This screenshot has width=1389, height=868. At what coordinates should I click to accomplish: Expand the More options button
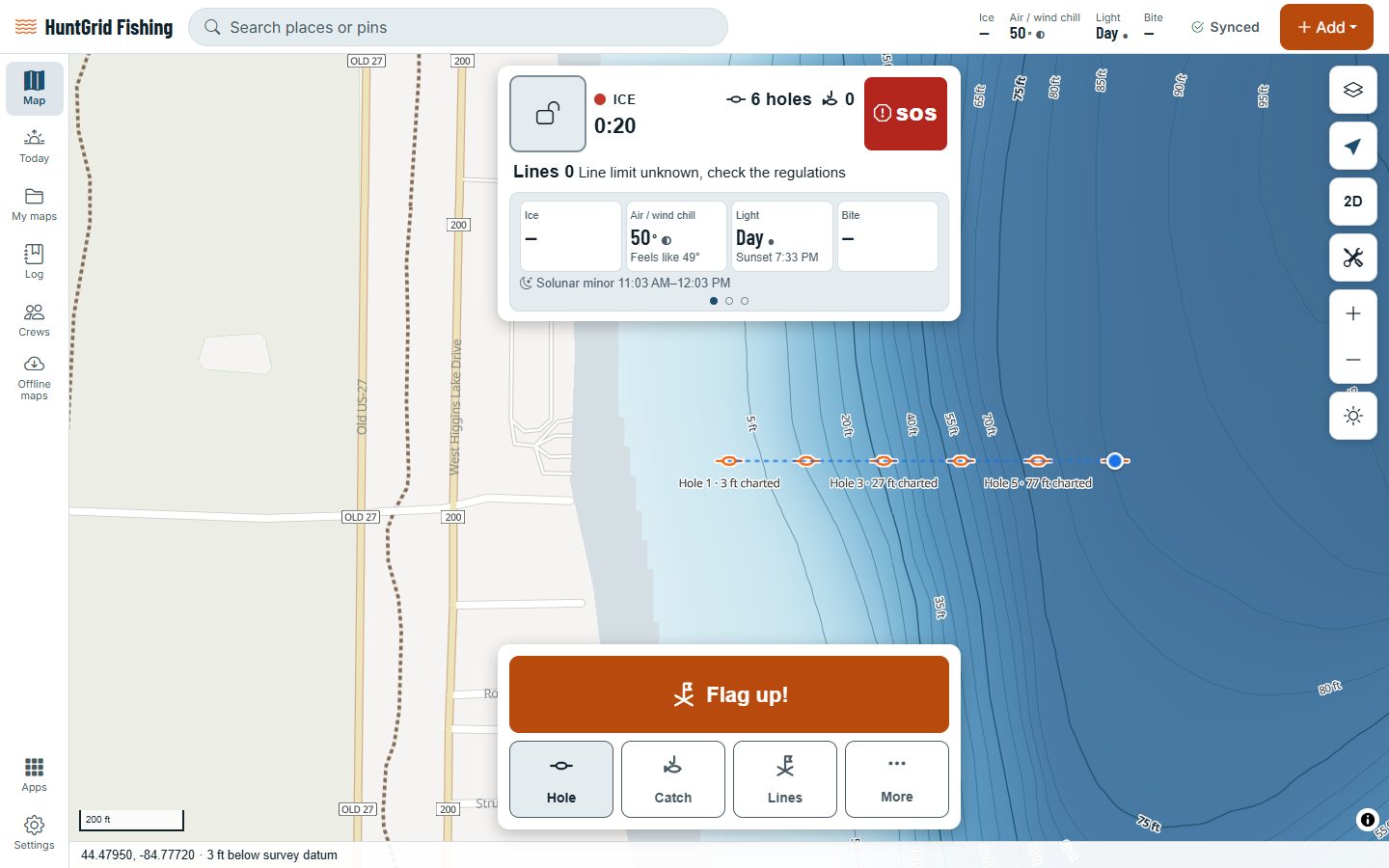point(897,779)
